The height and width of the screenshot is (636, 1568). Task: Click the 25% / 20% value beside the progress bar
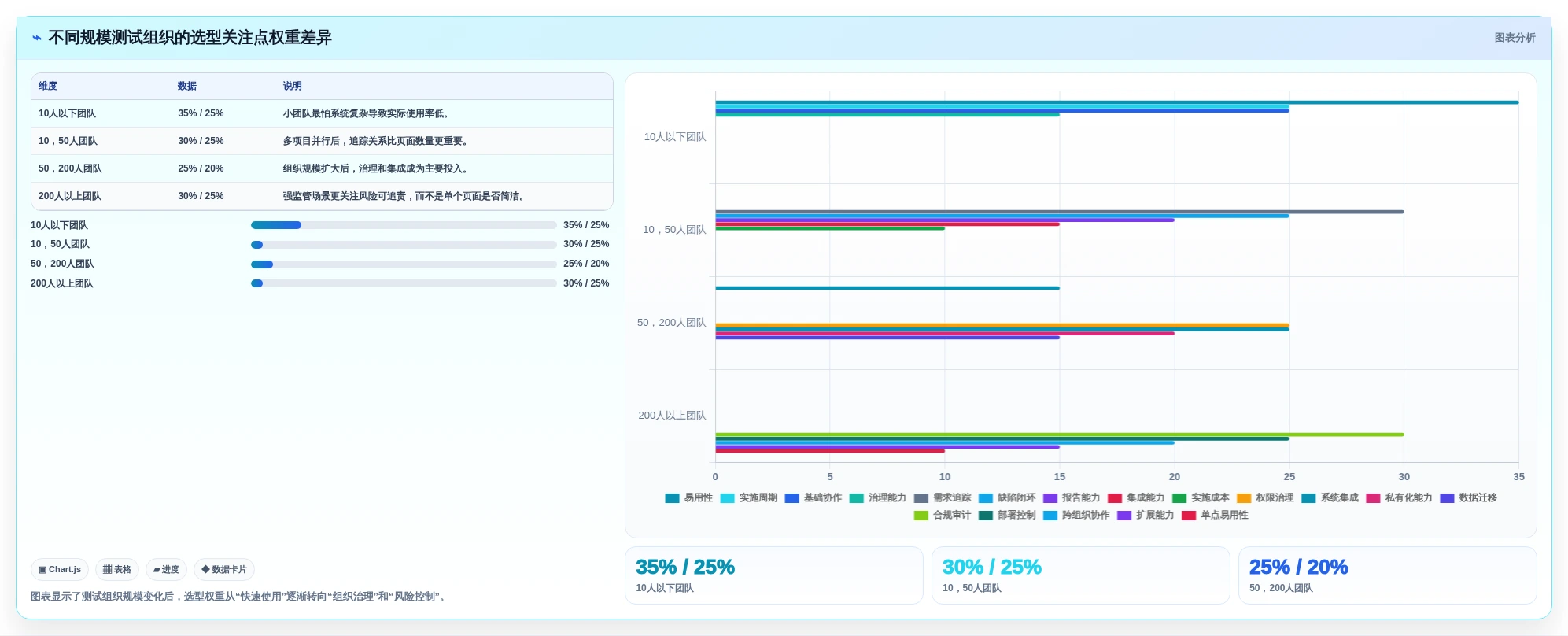pos(586,264)
